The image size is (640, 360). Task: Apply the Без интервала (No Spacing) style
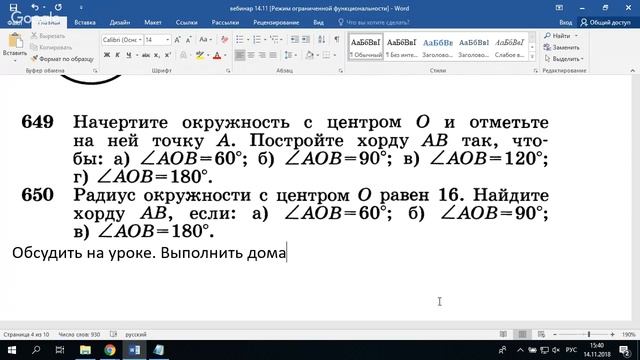coord(401,47)
